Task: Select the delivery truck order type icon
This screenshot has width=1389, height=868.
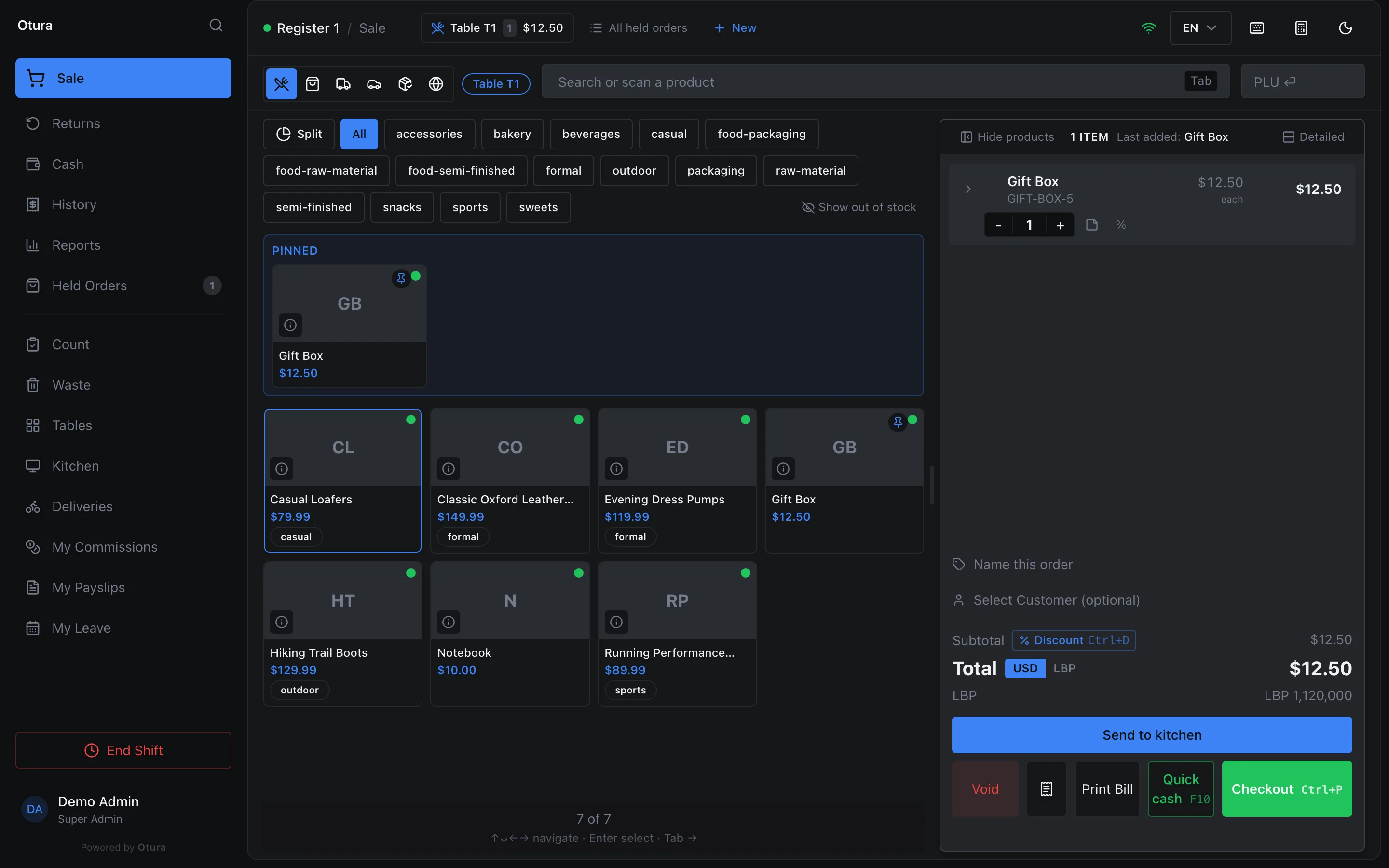Action: 343,84
